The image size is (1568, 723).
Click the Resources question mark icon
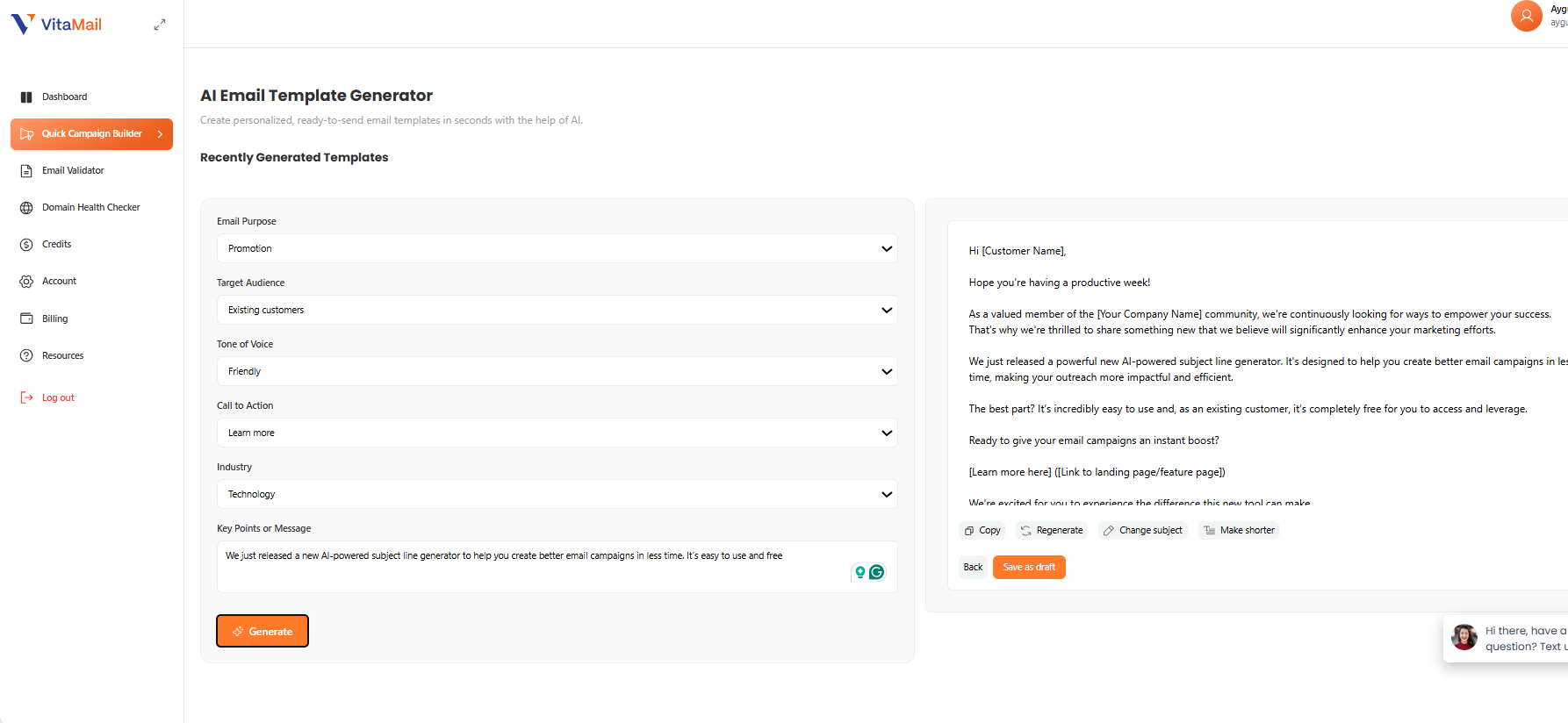click(26, 355)
